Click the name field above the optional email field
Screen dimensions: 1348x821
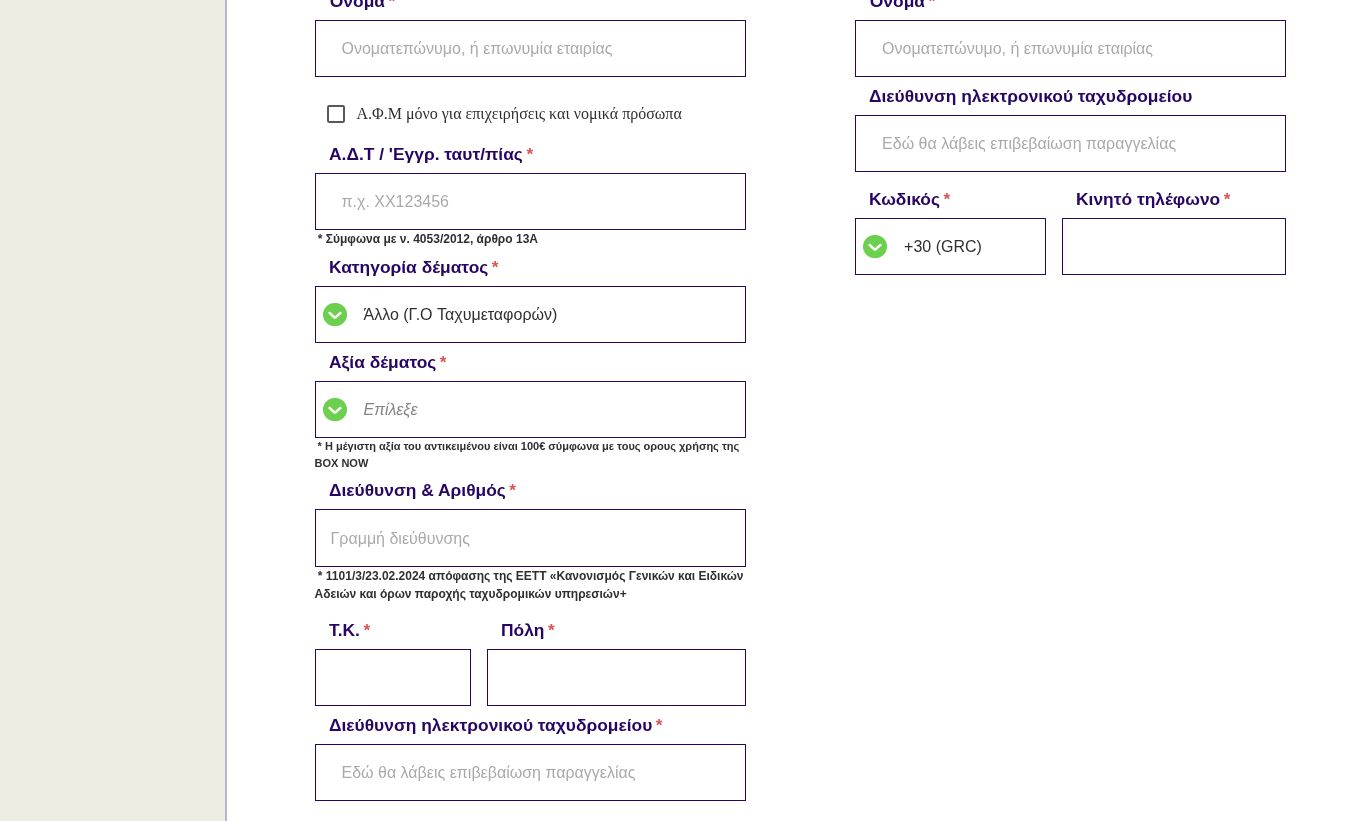[x=1070, y=49]
